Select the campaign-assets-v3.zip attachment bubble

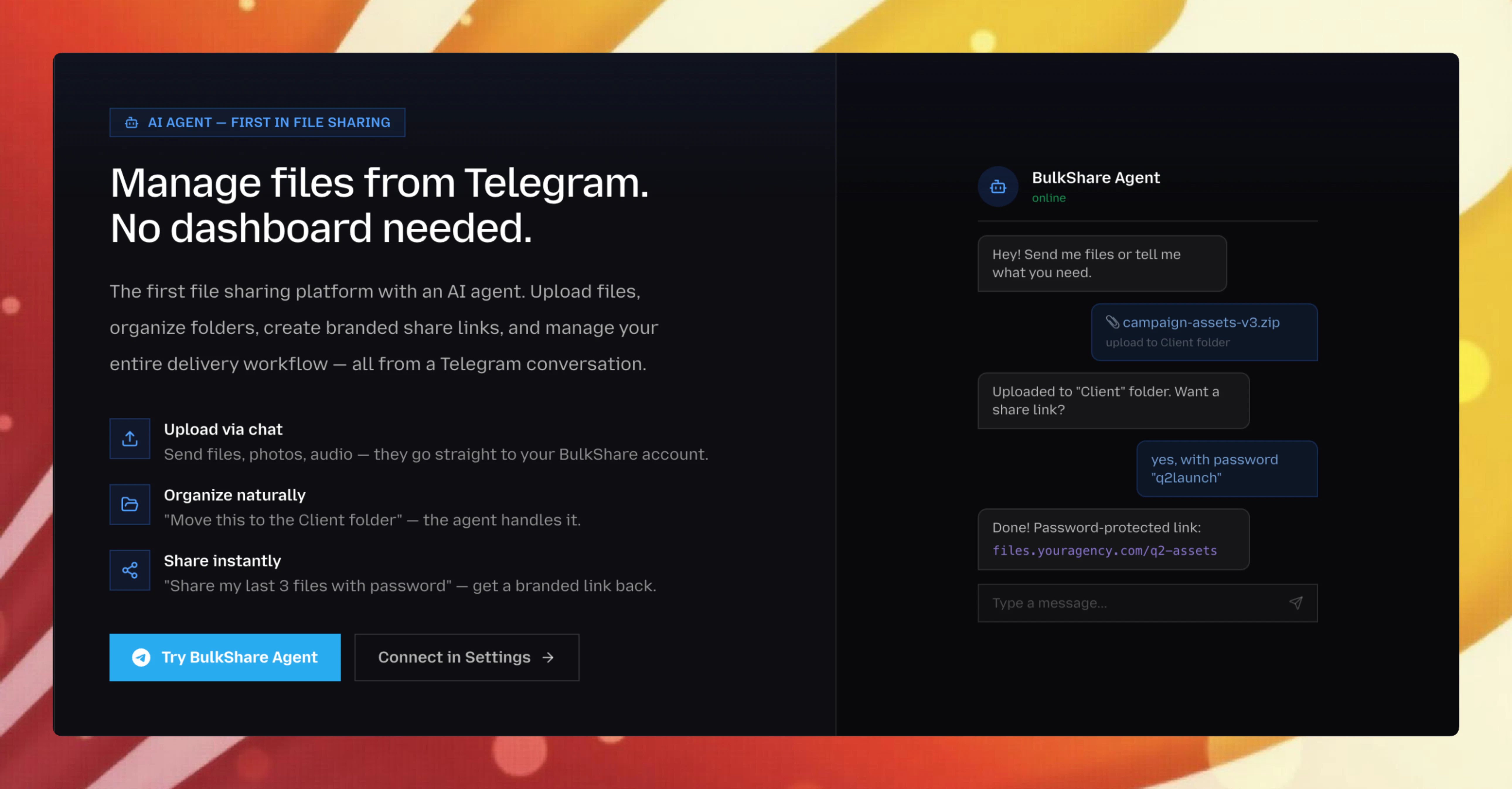pyautogui.click(x=1204, y=332)
